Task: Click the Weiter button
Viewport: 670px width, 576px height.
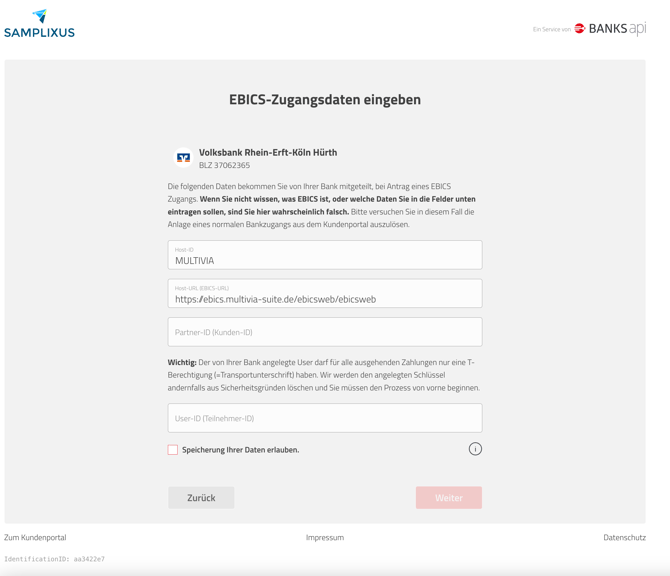Action: click(x=448, y=498)
